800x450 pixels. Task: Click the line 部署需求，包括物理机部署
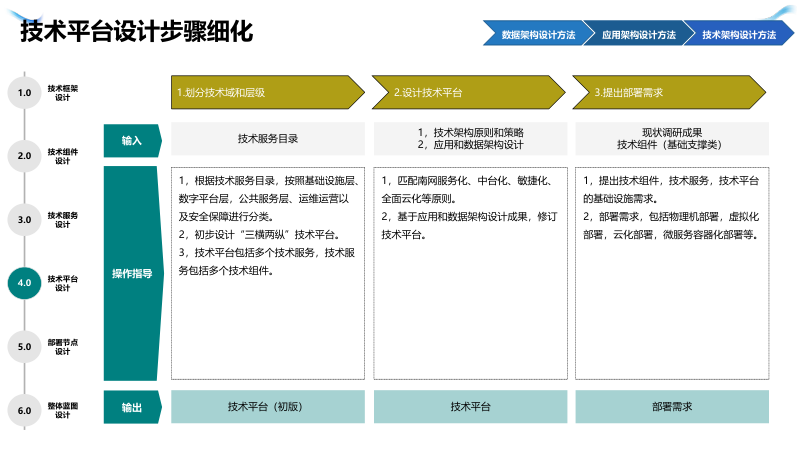(671, 226)
